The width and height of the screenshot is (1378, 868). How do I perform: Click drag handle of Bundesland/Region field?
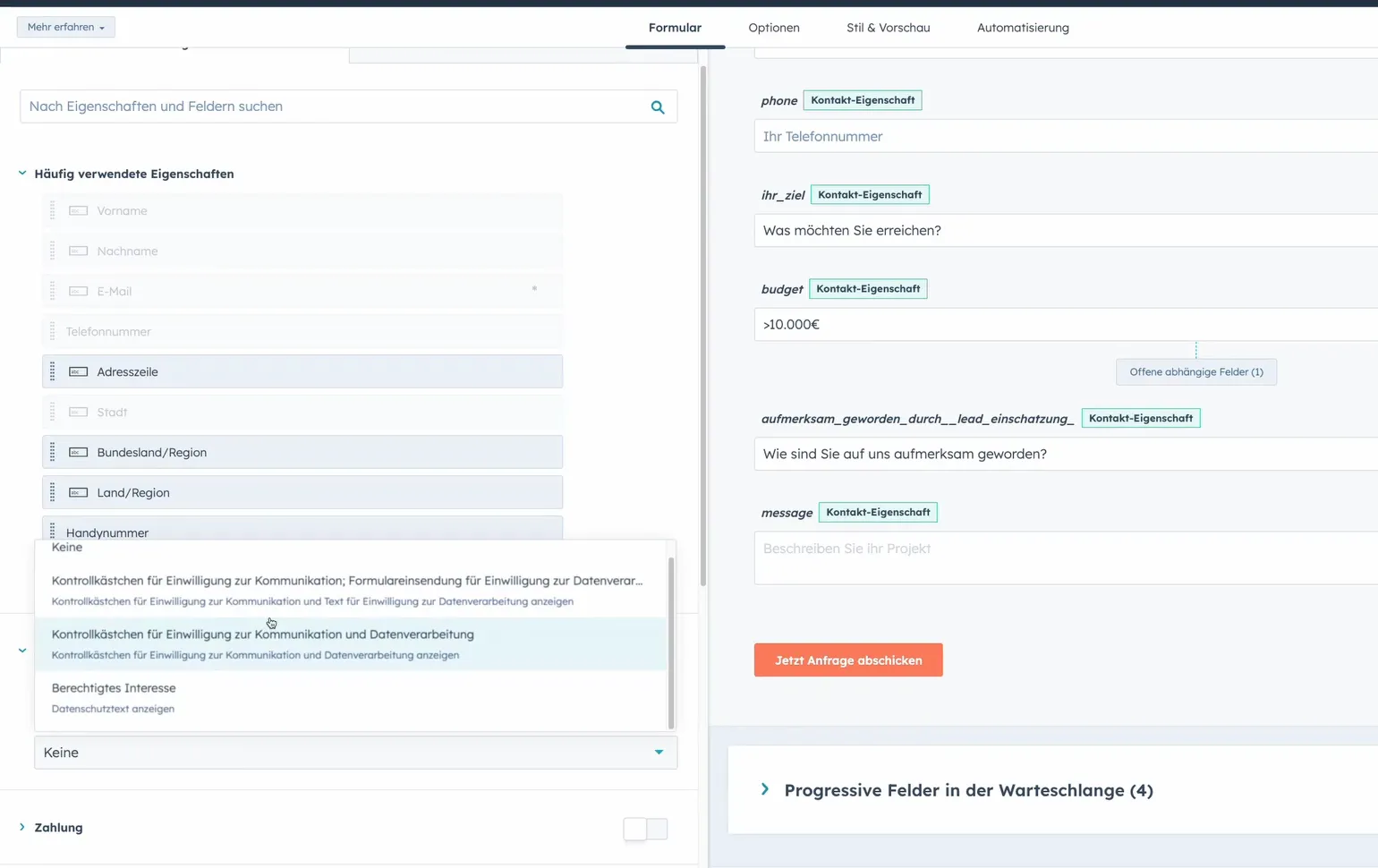click(52, 452)
